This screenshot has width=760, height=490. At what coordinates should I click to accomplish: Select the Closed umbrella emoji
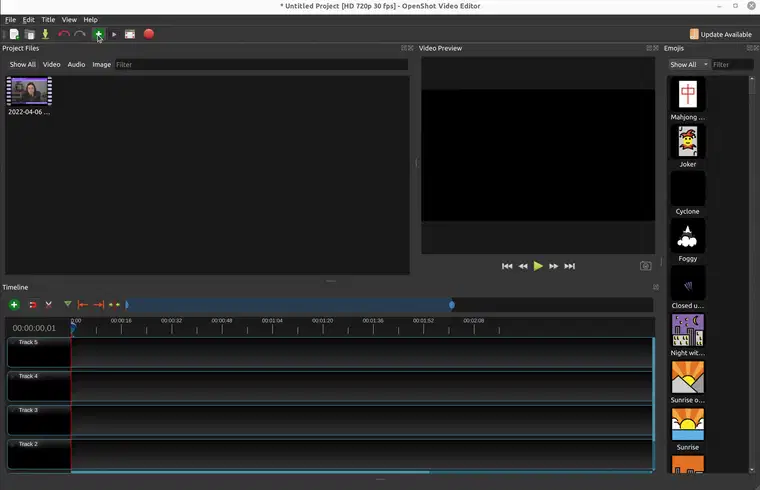click(688, 283)
